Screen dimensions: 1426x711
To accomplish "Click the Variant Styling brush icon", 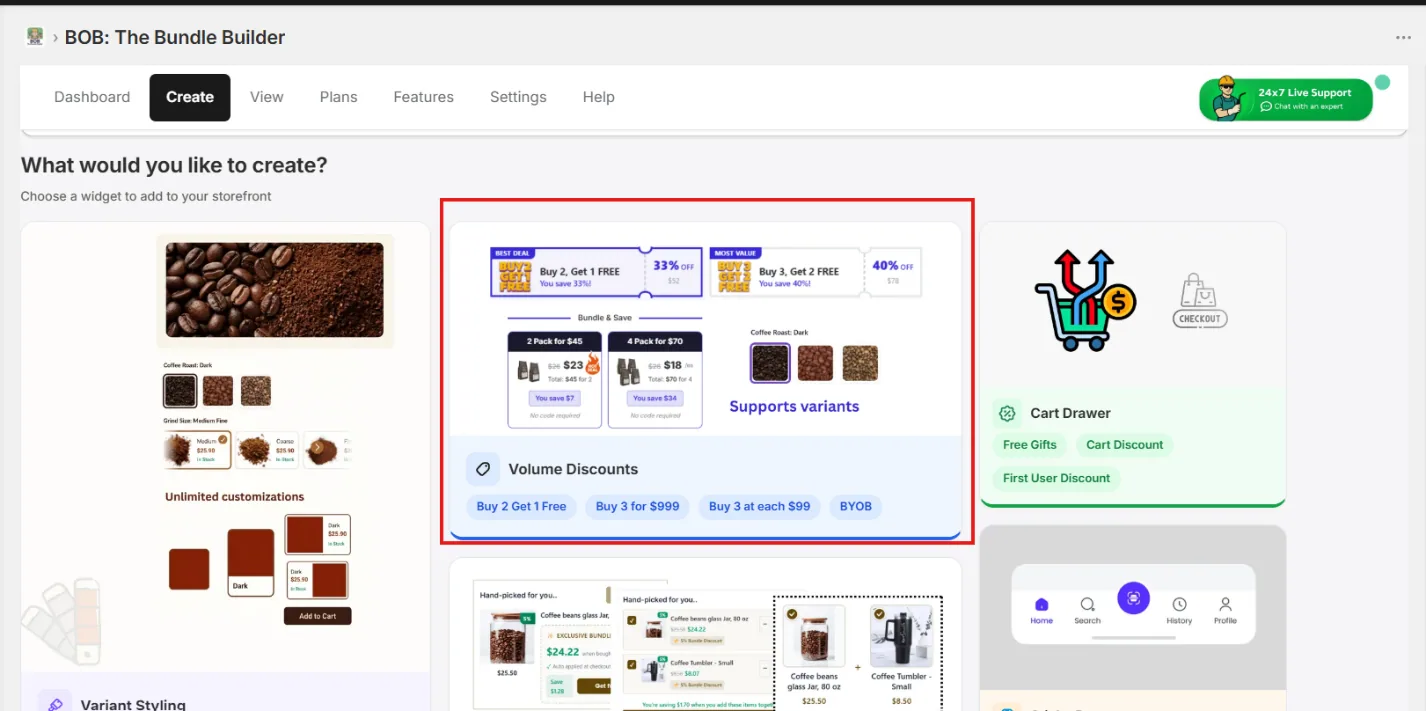I will (x=55, y=704).
